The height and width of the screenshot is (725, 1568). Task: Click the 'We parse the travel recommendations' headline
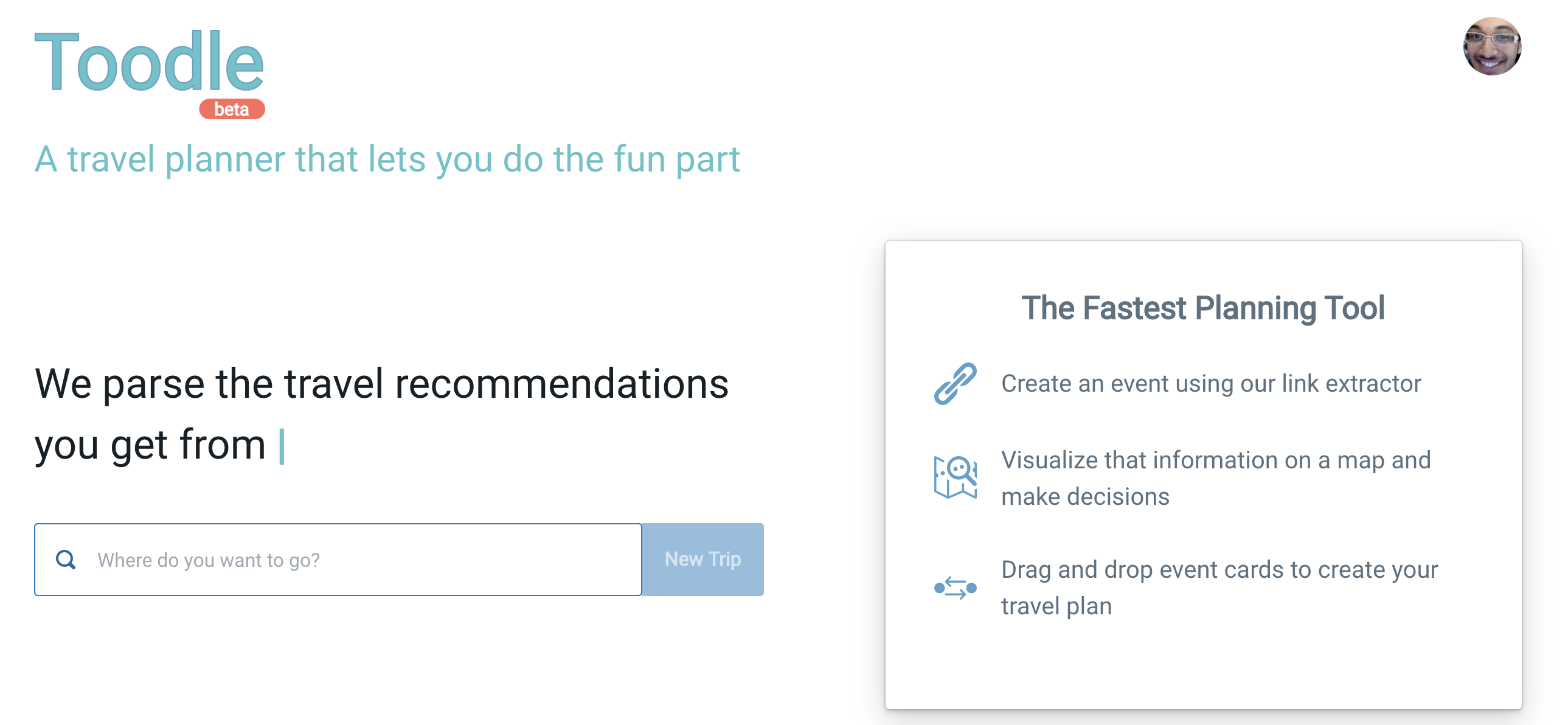coord(381,384)
